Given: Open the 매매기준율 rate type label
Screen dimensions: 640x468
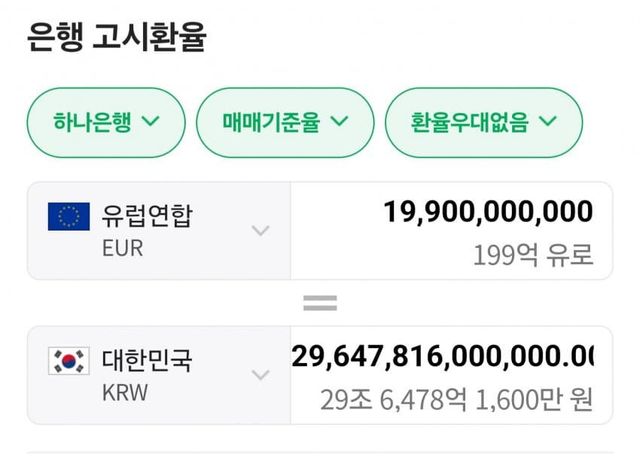Looking at the screenshot, I should tap(271, 122).
